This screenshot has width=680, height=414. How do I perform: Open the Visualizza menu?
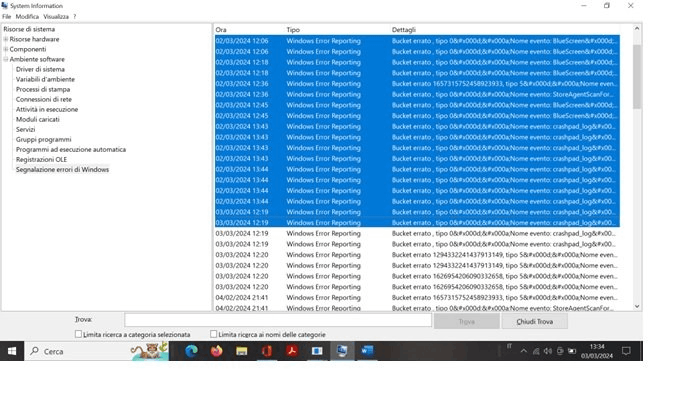56,16
